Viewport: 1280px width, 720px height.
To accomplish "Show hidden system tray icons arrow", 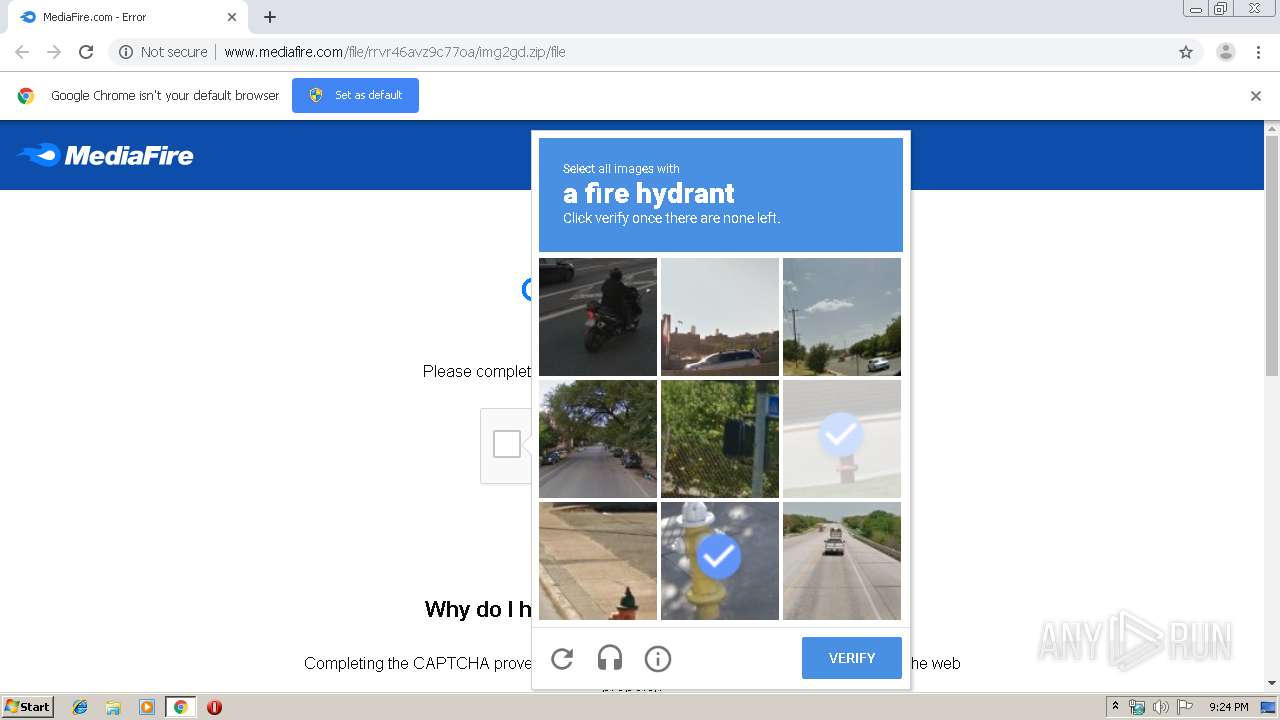I will click(1115, 707).
